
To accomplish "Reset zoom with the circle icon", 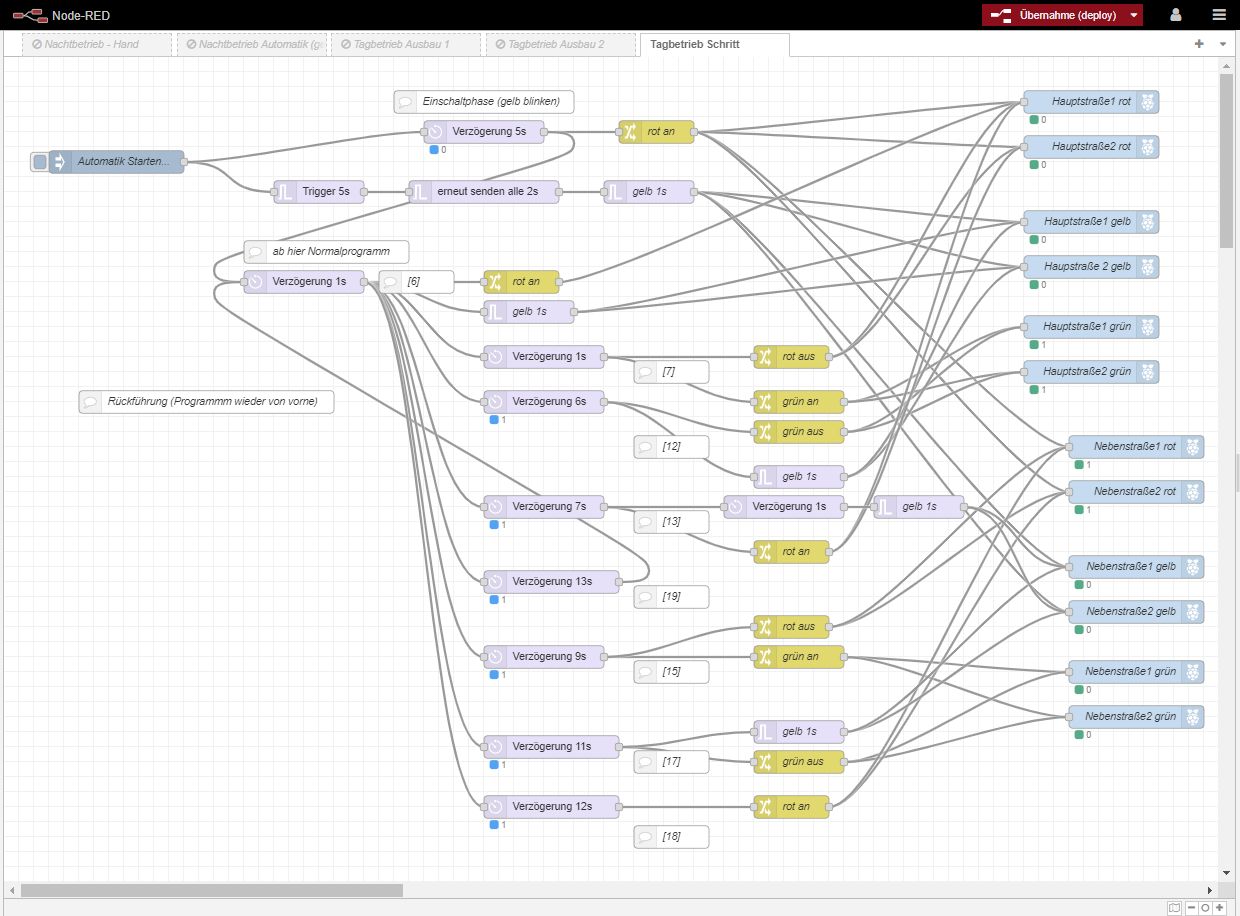I will (x=1205, y=907).
